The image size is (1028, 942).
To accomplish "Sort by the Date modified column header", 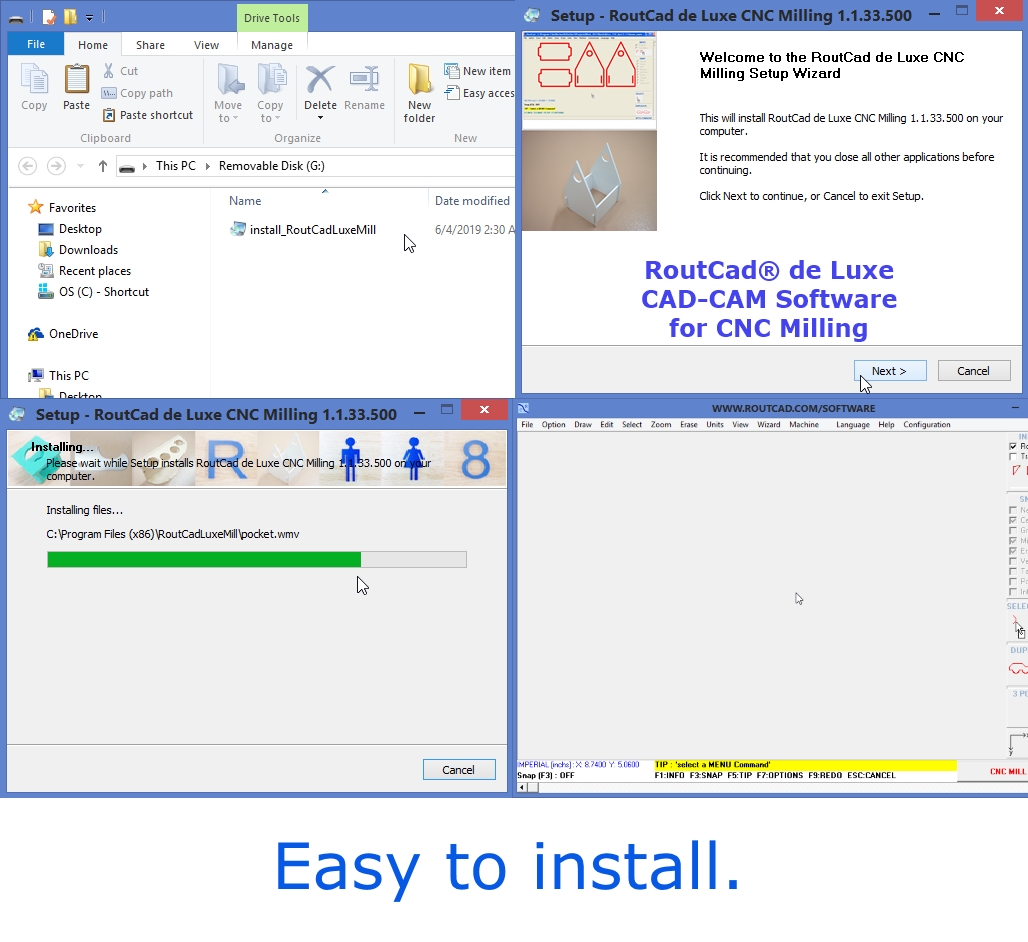I will [x=472, y=201].
